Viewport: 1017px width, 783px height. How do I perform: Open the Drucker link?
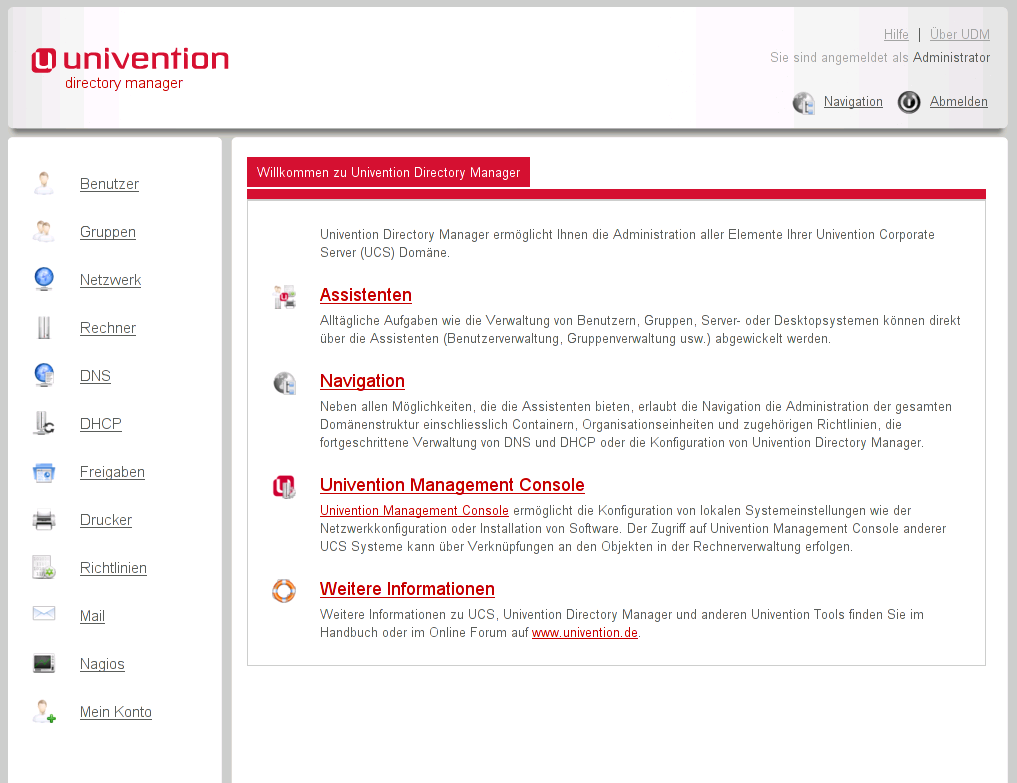click(106, 520)
